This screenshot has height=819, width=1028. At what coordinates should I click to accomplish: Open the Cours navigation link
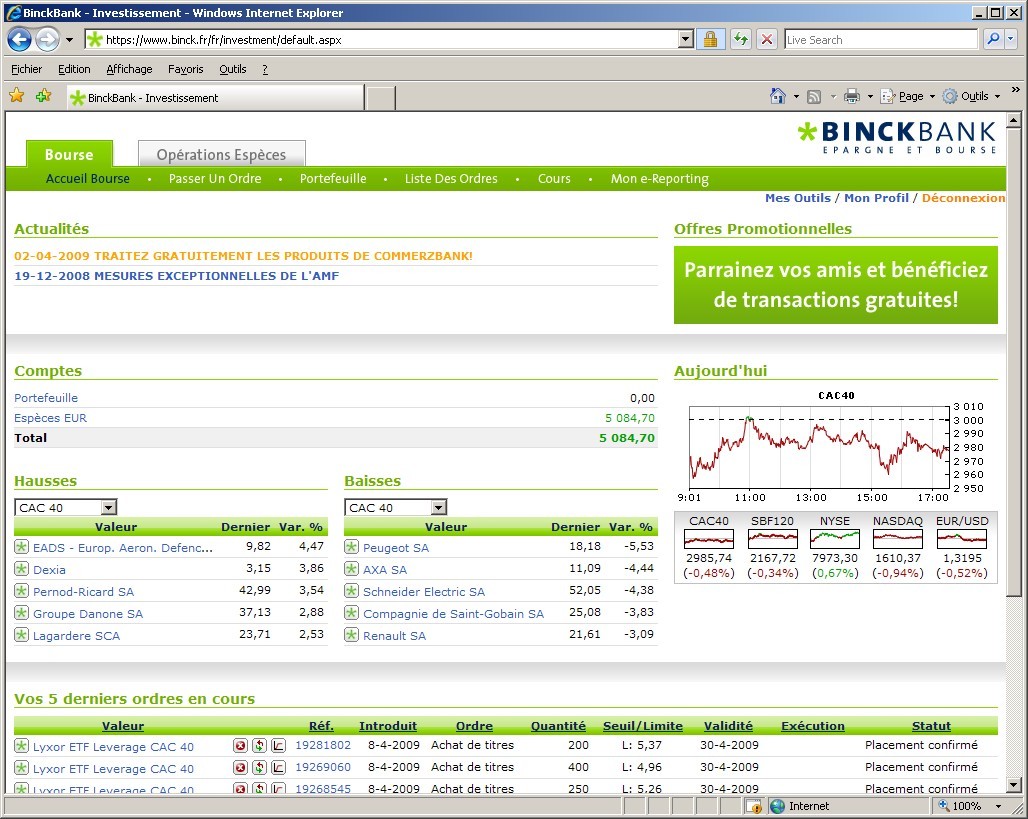point(554,178)
